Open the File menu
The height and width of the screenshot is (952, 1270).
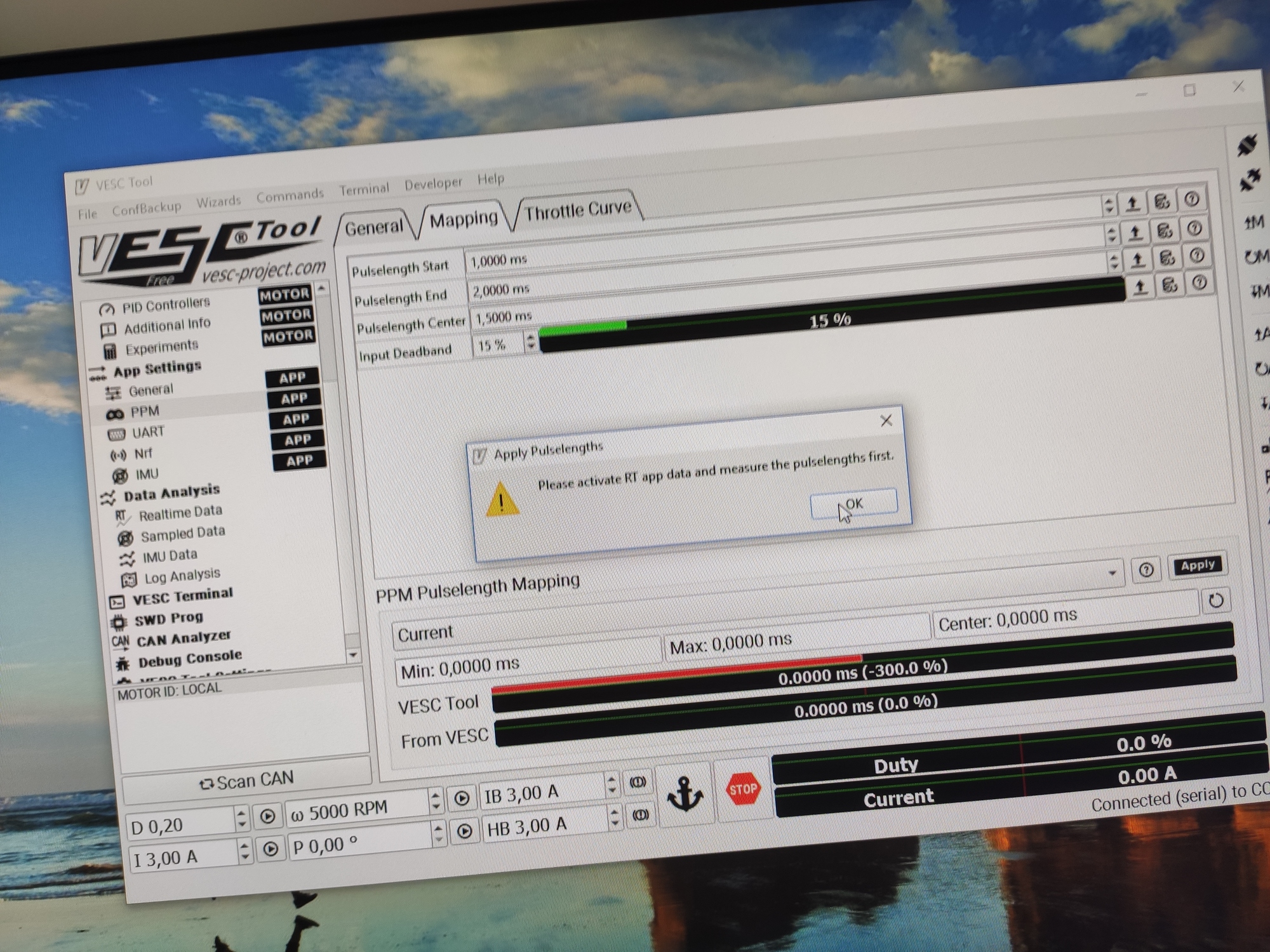tap(87, 214)
